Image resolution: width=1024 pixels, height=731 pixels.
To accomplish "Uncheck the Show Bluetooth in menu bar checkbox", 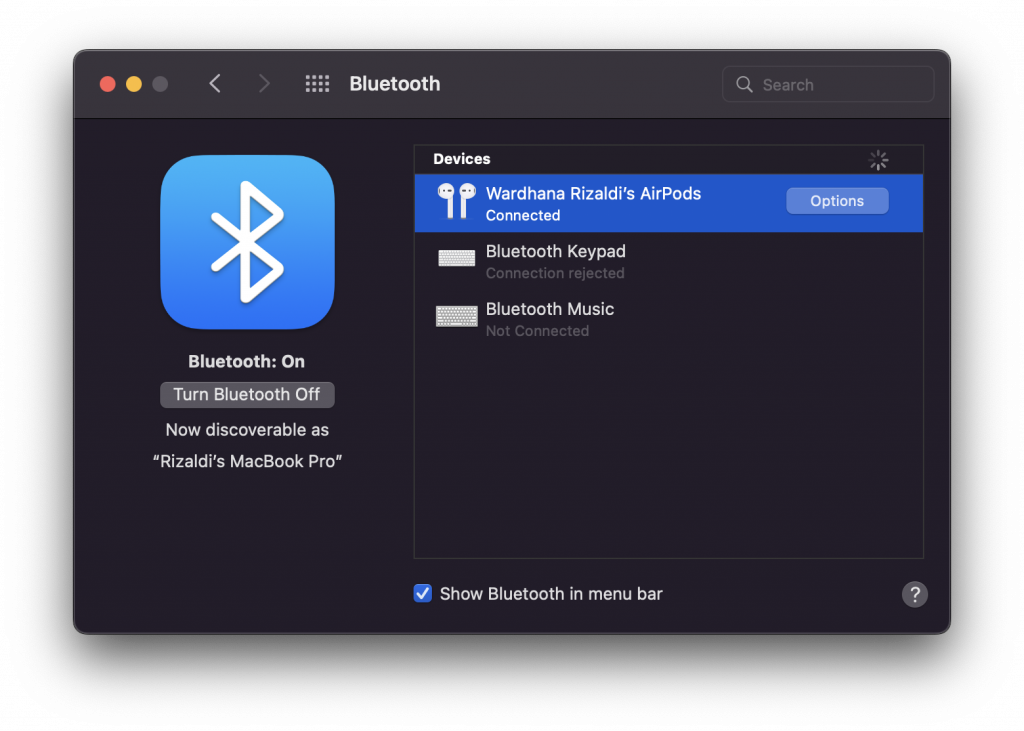I will [x=423, y=594].
